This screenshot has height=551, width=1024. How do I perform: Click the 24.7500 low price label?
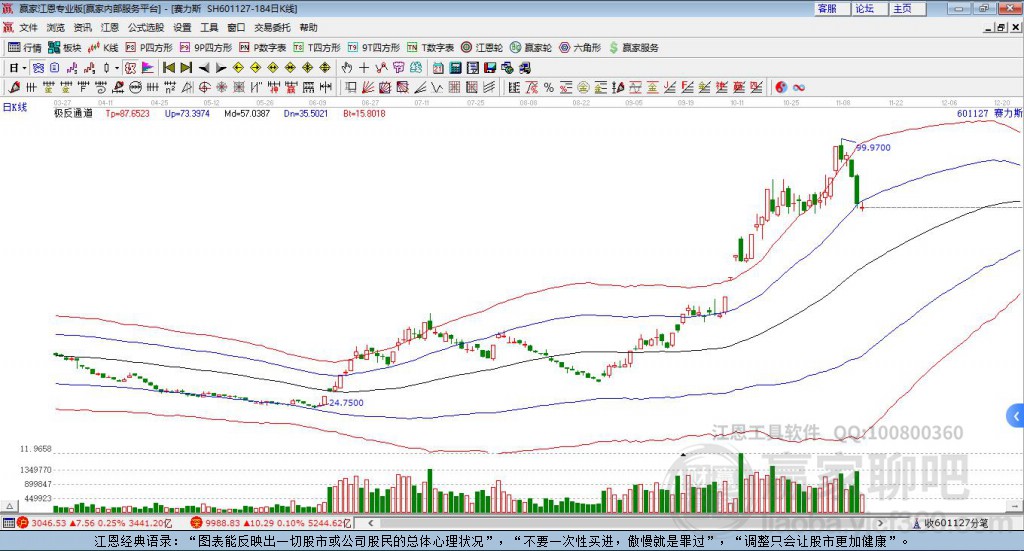click(346, 403)
